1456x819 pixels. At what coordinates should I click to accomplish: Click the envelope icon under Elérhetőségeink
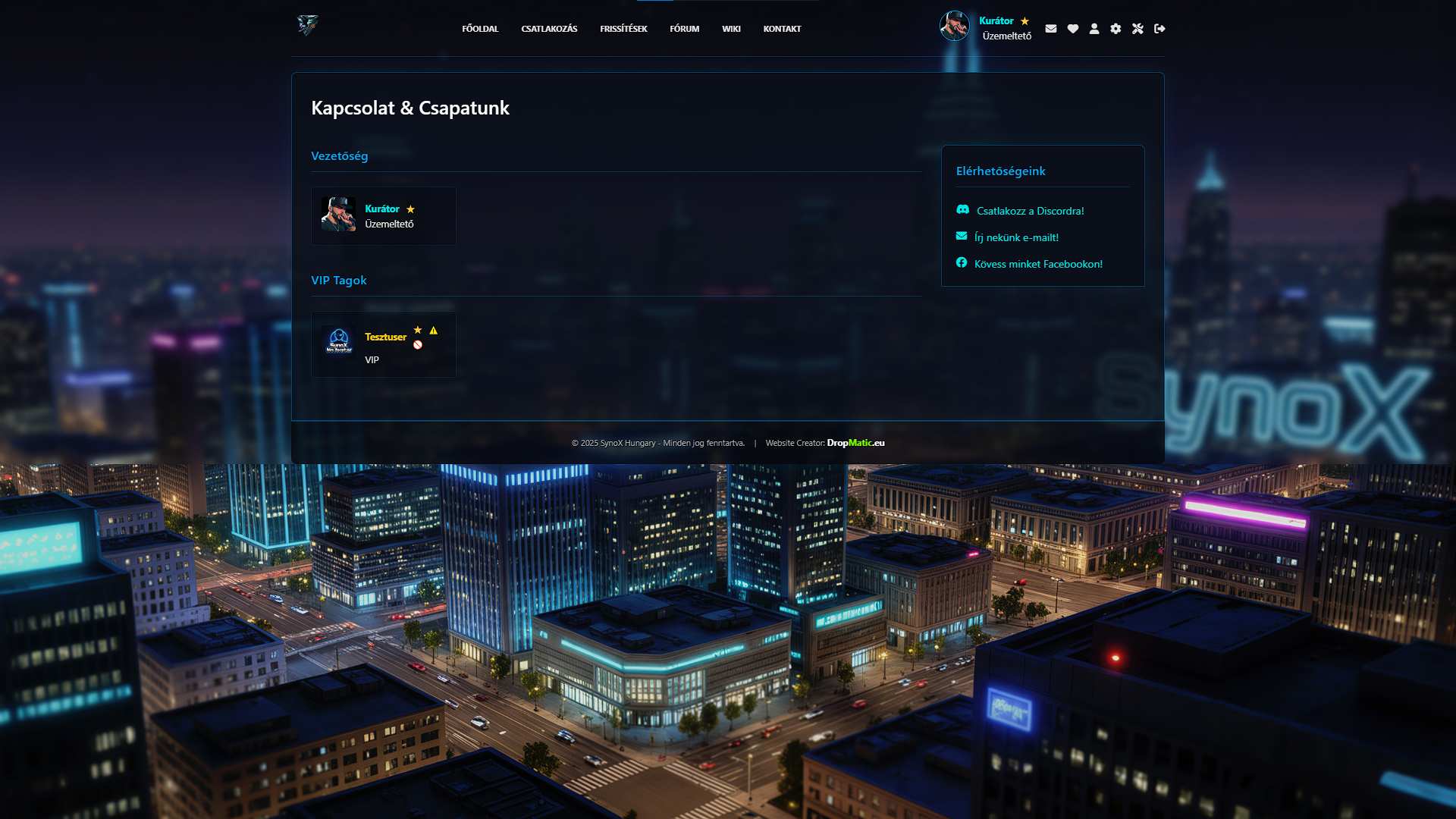(x=962, y=236)
